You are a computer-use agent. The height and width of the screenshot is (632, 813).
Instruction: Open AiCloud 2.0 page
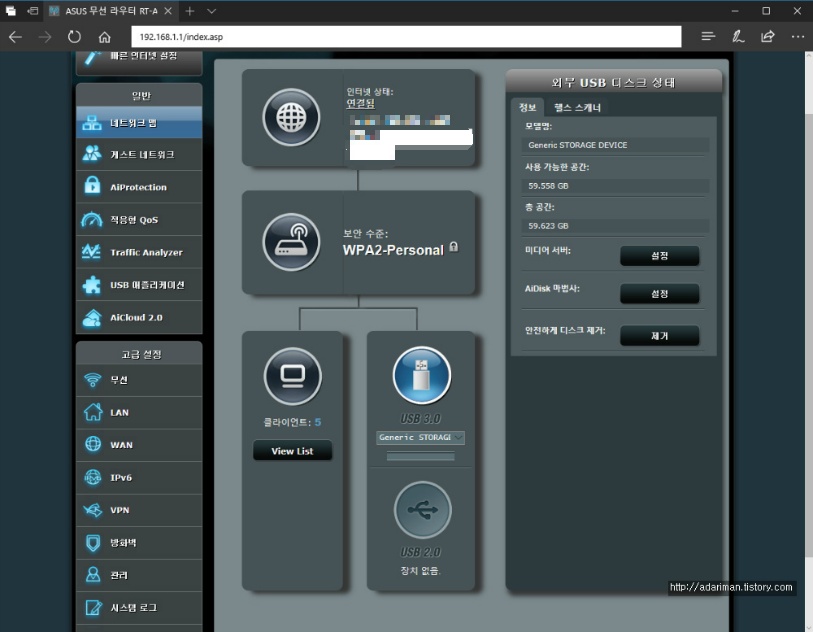(x=139, y=317)
